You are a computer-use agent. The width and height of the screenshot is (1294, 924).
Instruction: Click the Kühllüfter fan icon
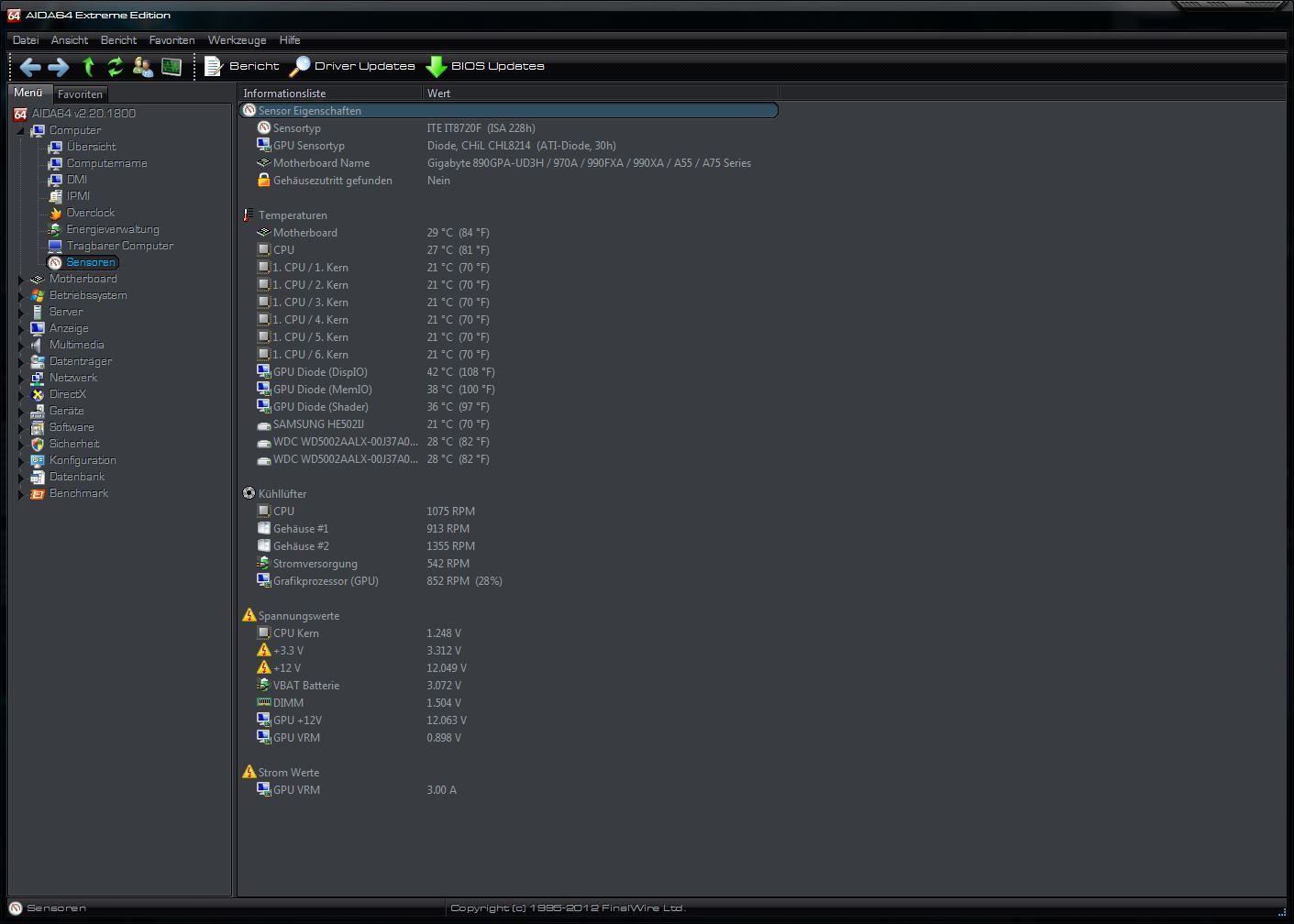[249, 493]
